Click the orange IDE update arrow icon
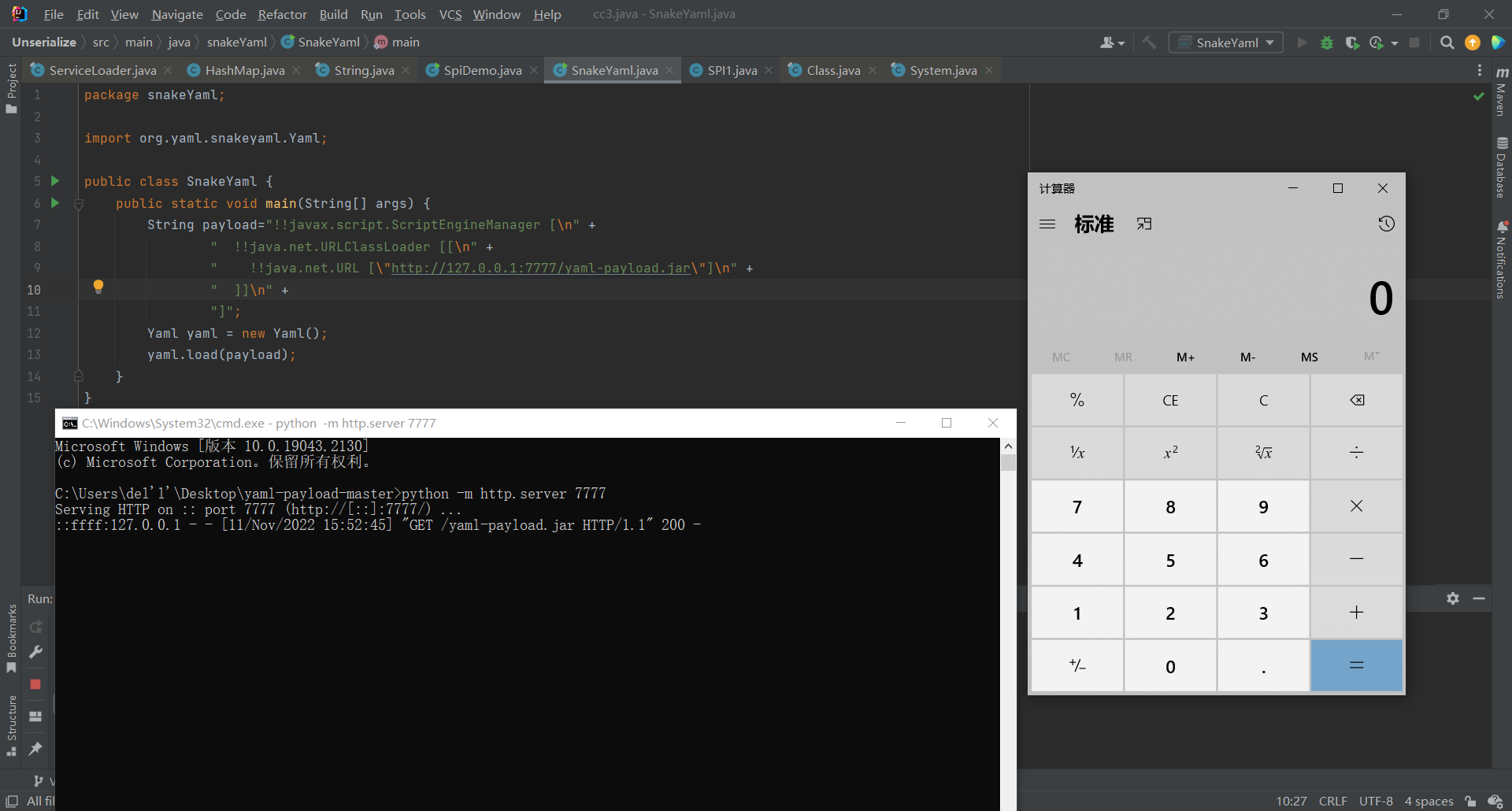Image resolution: width=1512 pixels, height=811 pixels. pyautogui.click(x=1473, y=43)
